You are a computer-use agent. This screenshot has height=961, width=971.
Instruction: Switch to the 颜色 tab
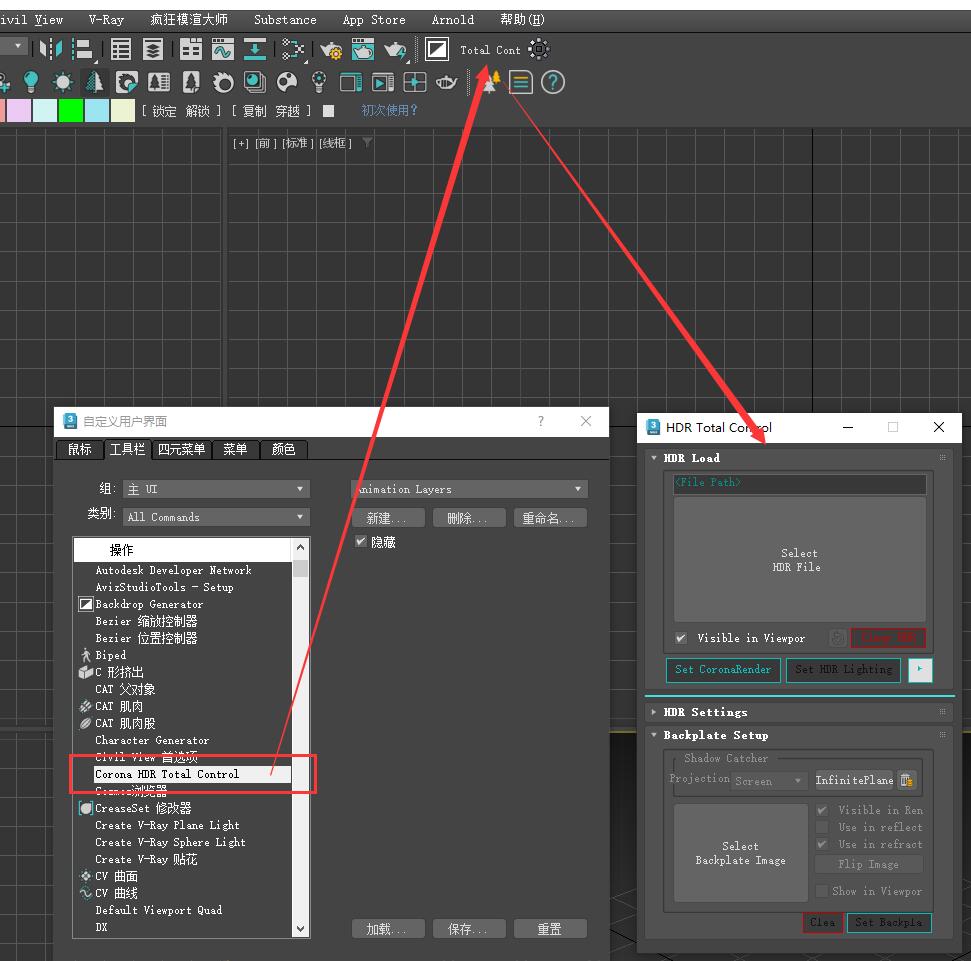pos(283,450)
